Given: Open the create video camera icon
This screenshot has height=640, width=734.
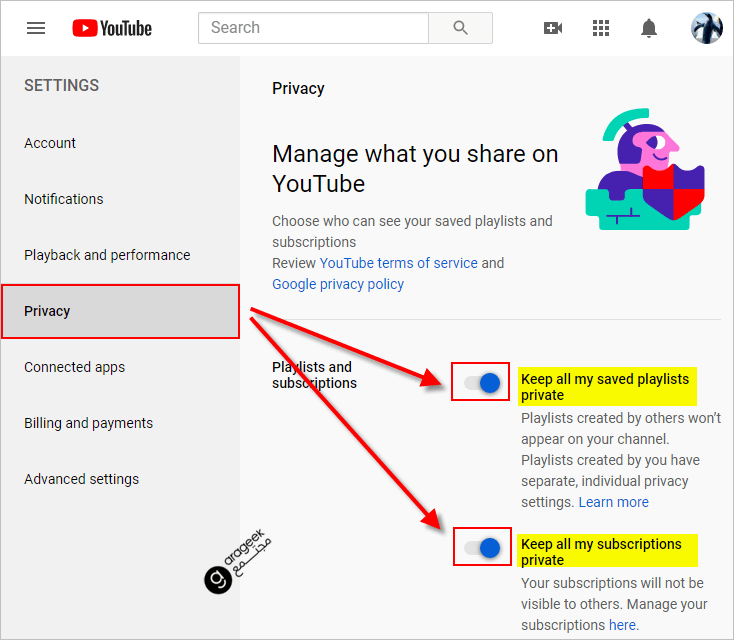Looking at the screenshot, I should tap(553, 28).
